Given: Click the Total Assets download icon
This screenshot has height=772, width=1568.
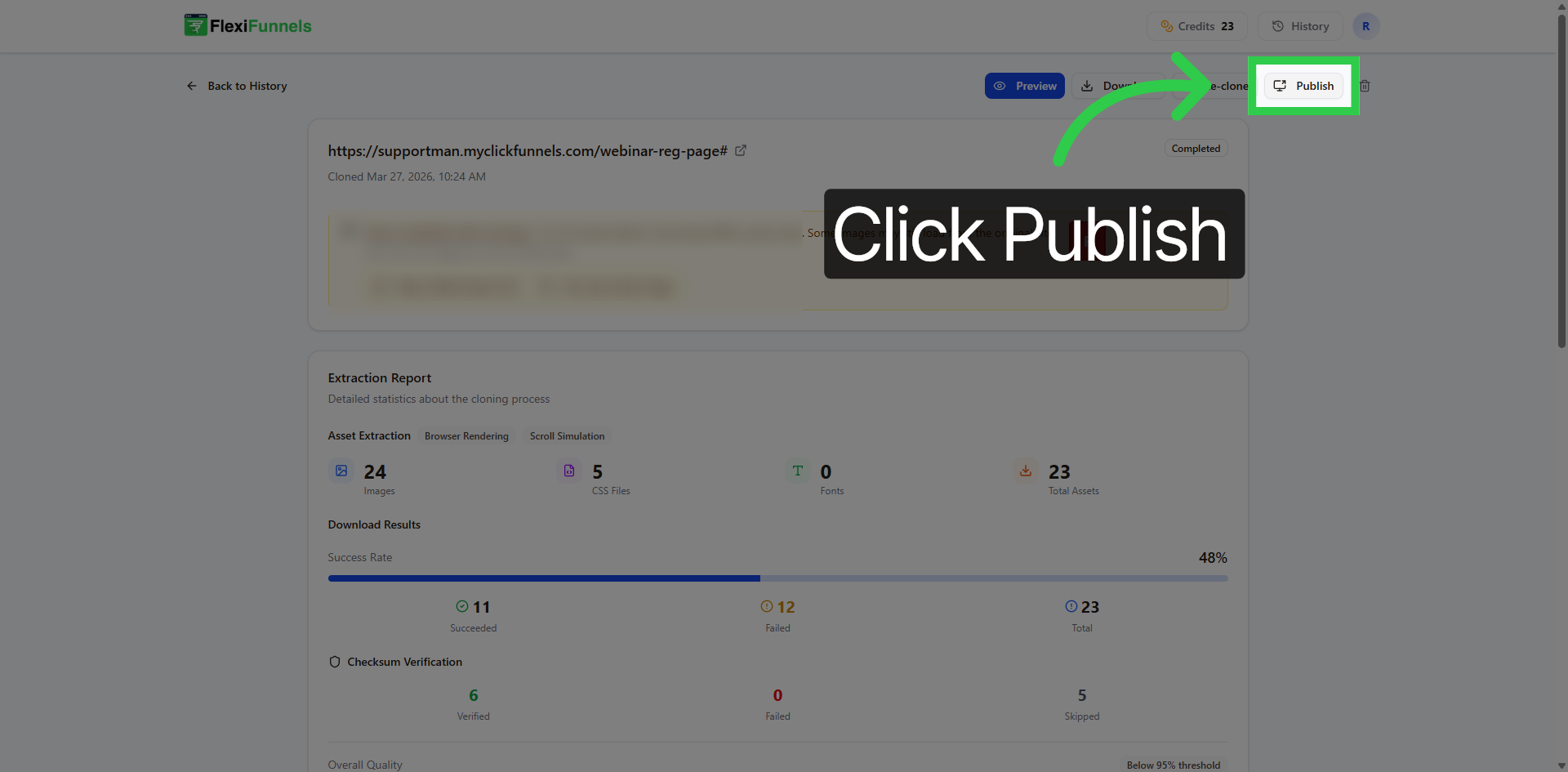Looking at the screenshot, I should 1026,471.
